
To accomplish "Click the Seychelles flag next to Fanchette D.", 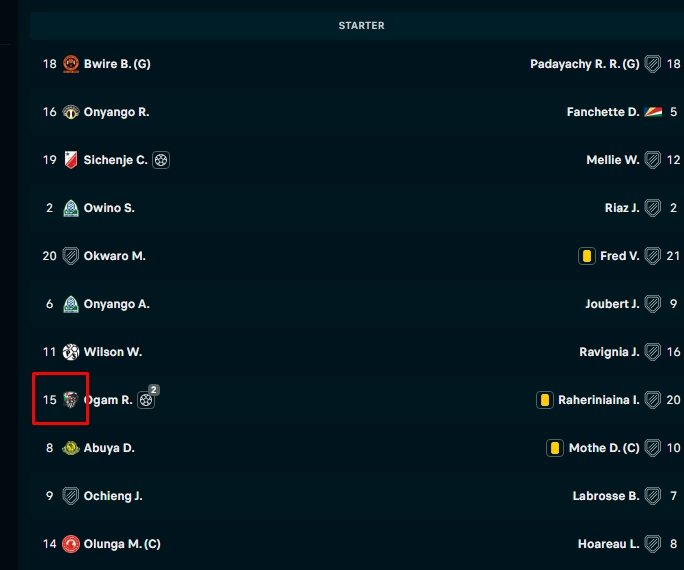I will (x=653, y=112).
